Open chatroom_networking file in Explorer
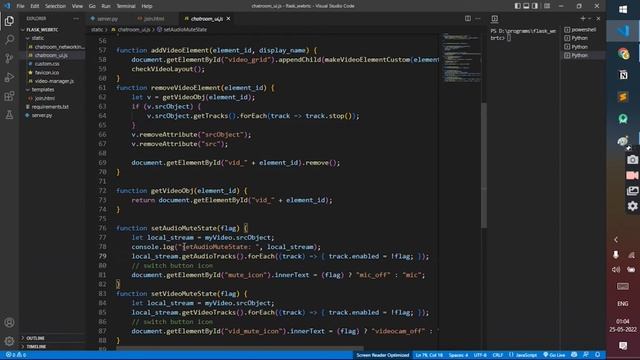This screenshot has width=640, height=360. [59, 47]
